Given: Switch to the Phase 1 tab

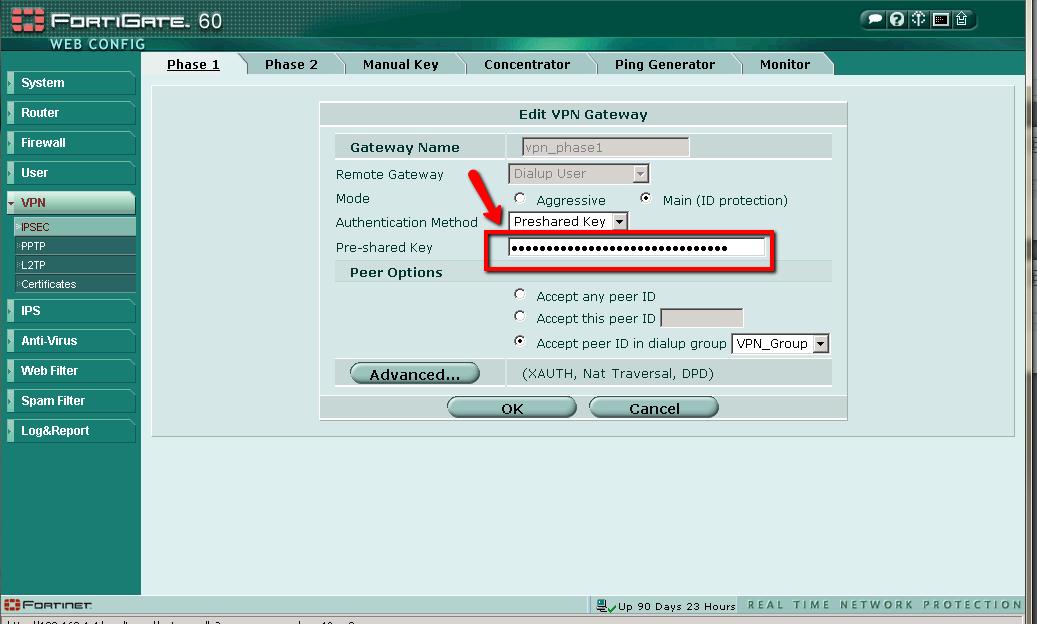Looking at the screenshot, I should point(193,65).
